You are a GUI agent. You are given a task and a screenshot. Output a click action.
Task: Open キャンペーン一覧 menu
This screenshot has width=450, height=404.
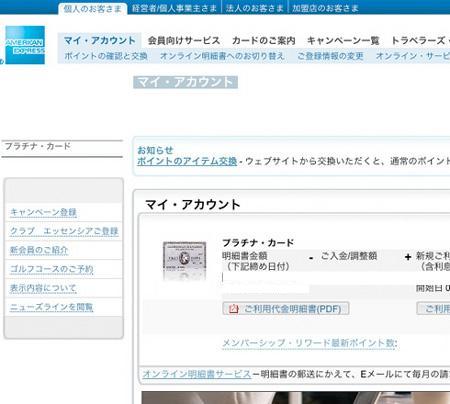pyautogui.click(x=343, y=41)
